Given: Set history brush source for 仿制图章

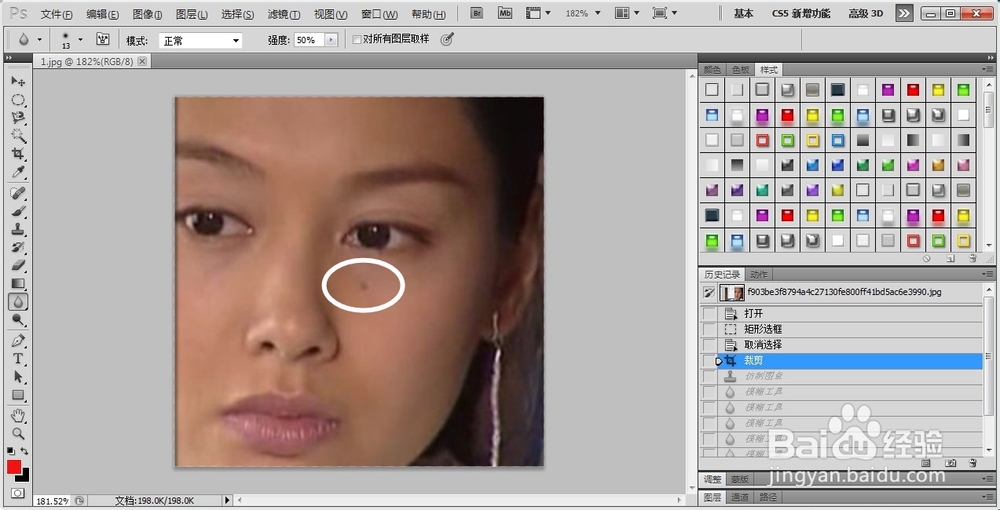Looking at the screenshot, I should click(709, 376).
